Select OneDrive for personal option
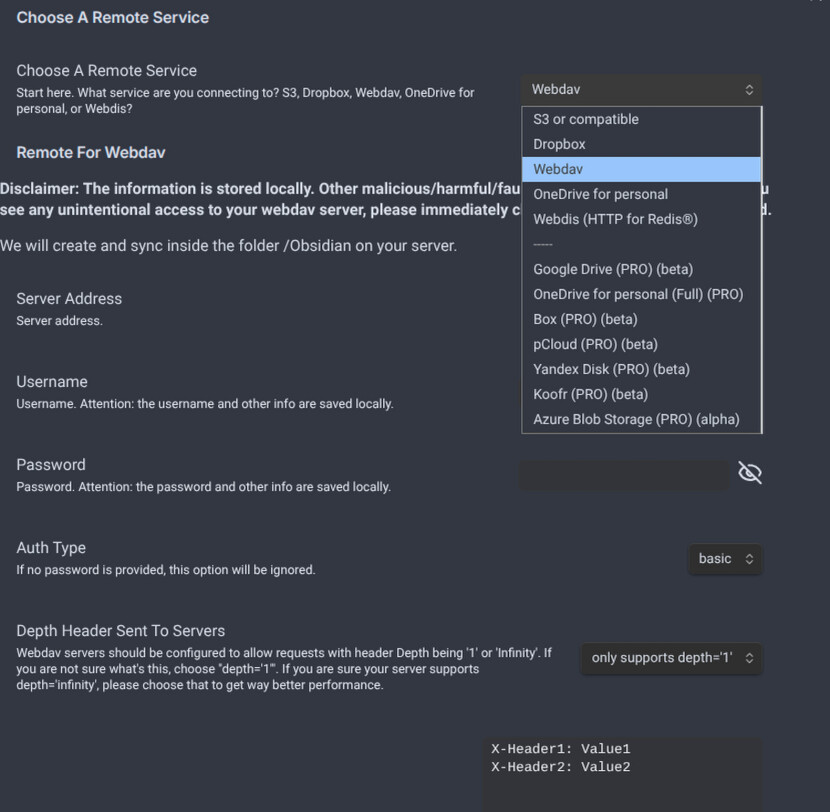Image resolution: width=830 pixels, height=812 pixels. [x=600, y=194]
